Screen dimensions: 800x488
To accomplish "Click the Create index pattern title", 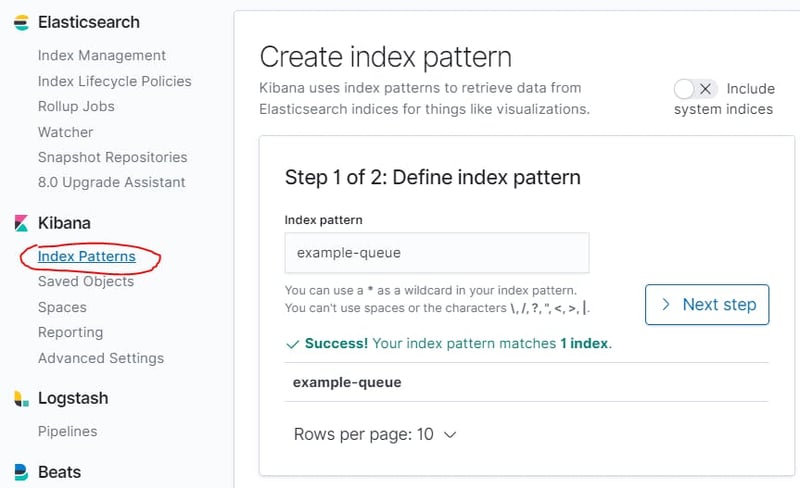I will (x=386, y=57).
